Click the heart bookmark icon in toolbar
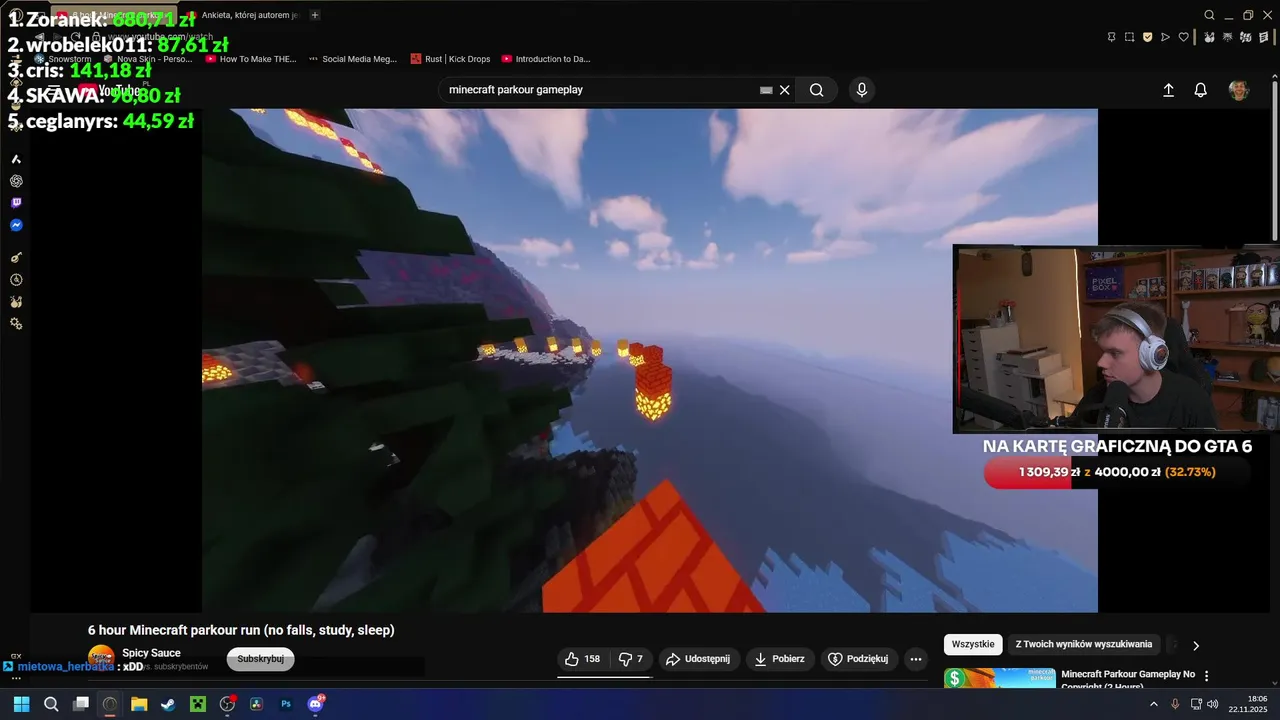Image resolution: width=1280 pixels, height=720 pixels. (1183, 37)
